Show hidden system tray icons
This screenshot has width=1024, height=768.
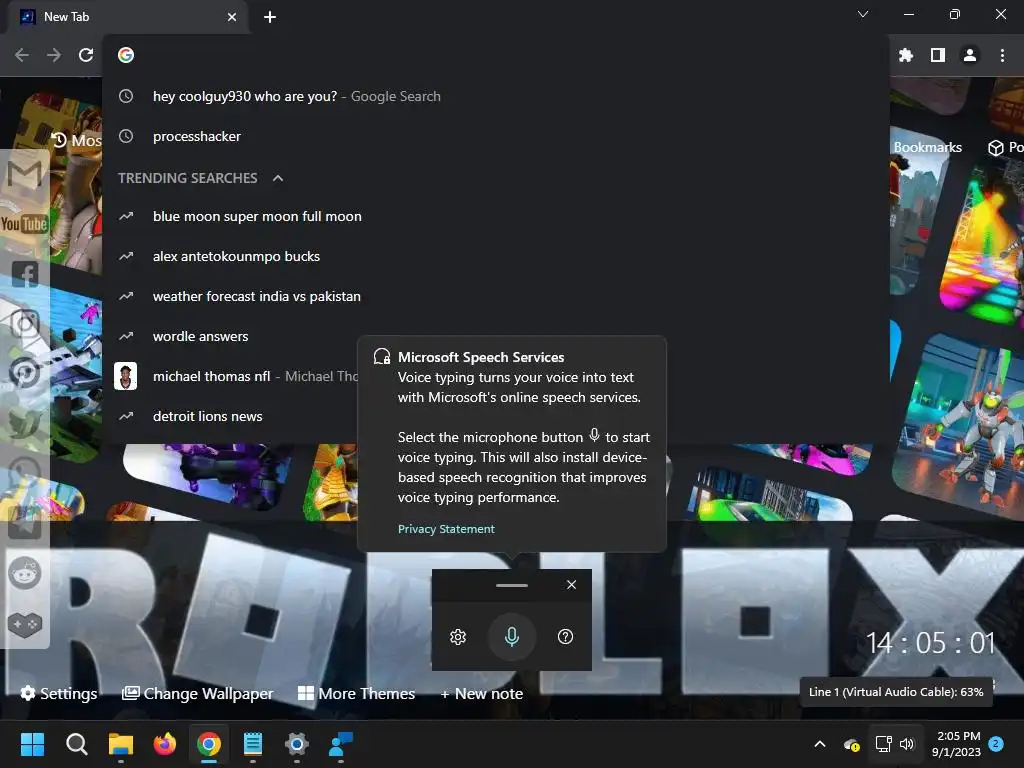820,744
